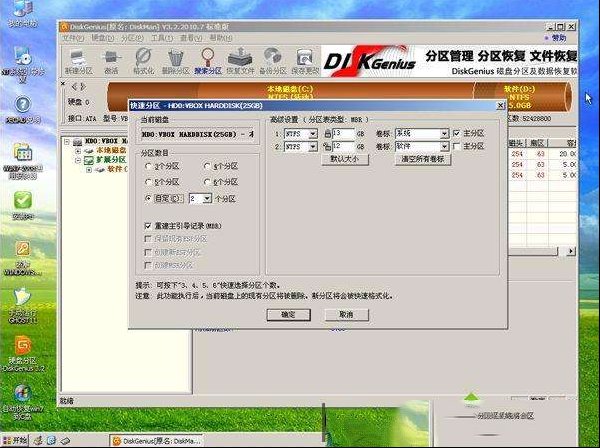Open the 自动恢复win7到C盘 desktop icon
The width and height of the screenshot is (600, 448).
tap(23, 402)
